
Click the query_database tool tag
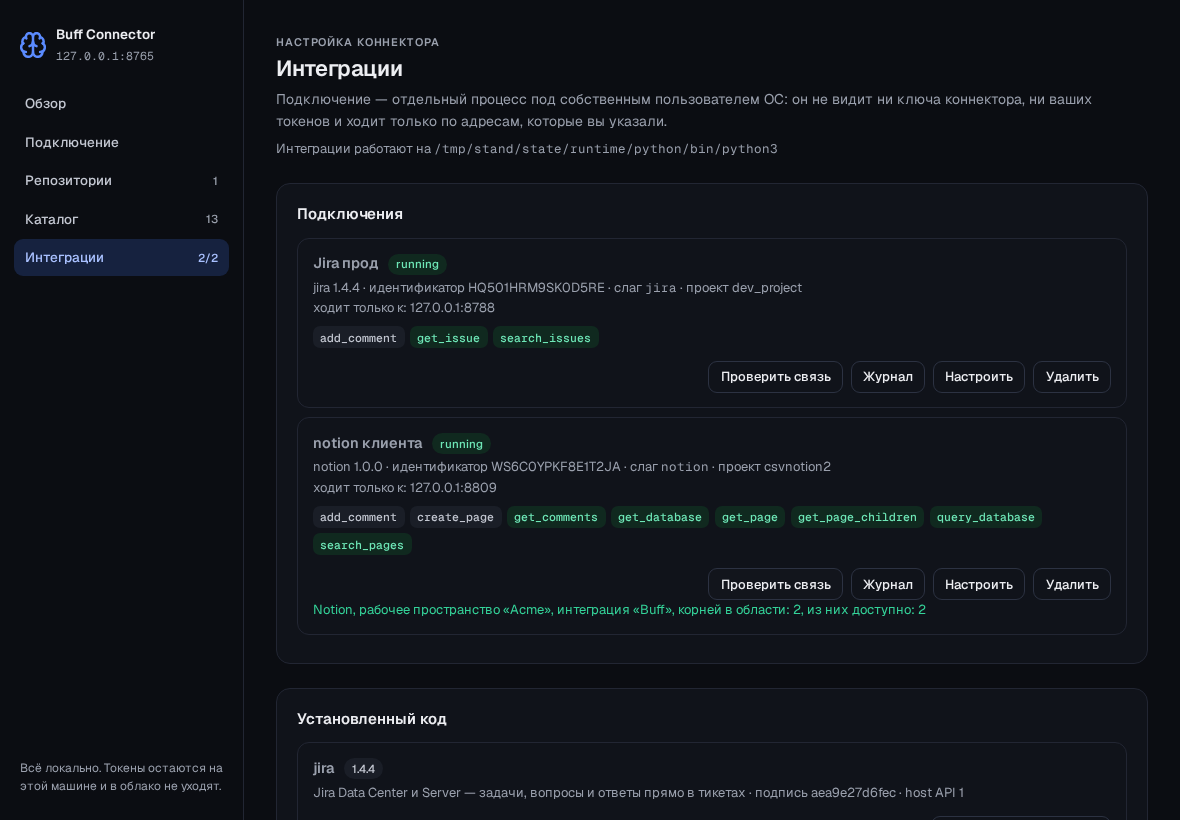(x=985, y=517)
